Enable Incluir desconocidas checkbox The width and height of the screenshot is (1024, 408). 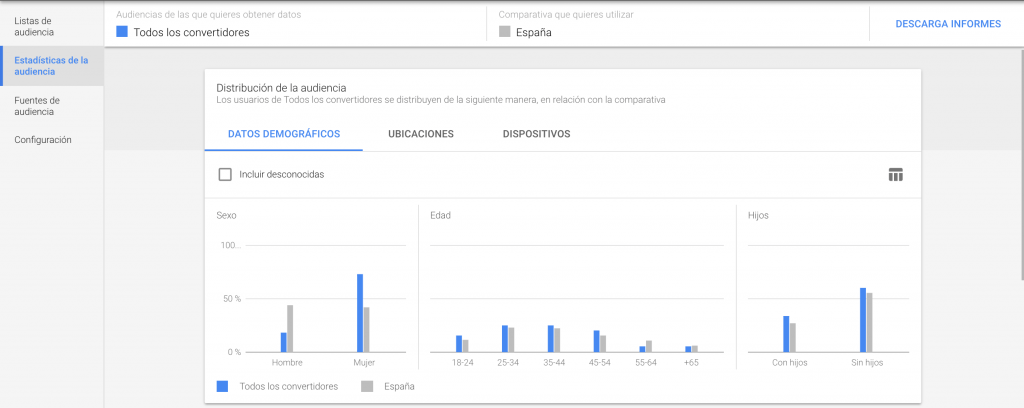point(225,174)
